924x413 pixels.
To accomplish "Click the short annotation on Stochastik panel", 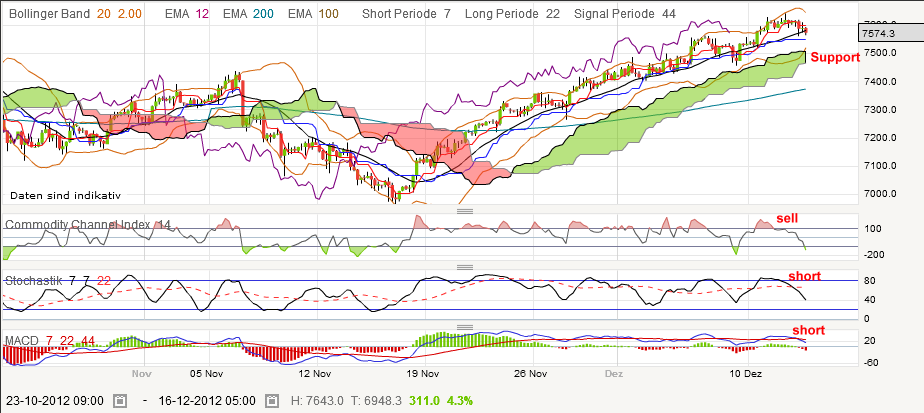I will (x=805, y=276).
